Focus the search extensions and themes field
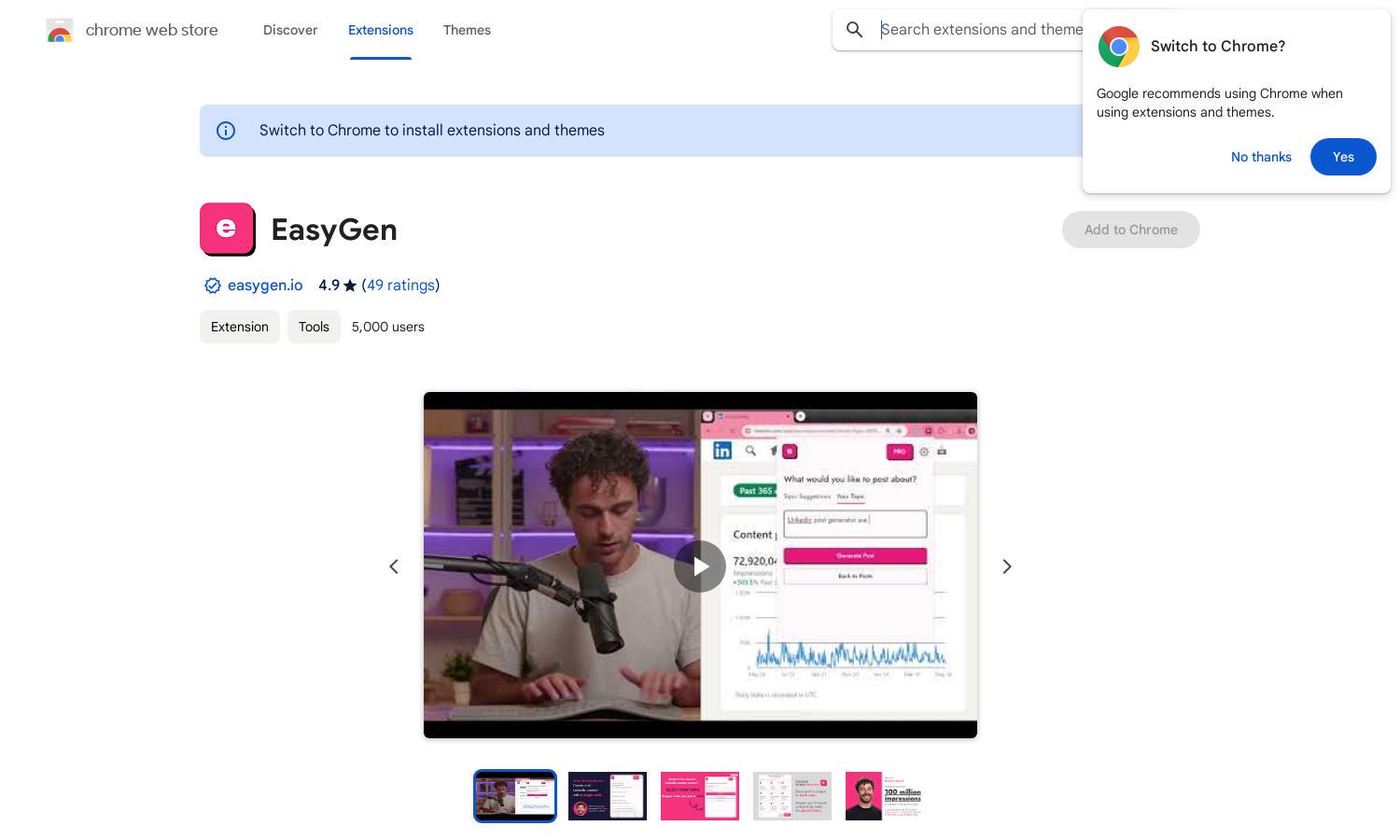This screenshot has height=840, width=1400. pos(980,30)
